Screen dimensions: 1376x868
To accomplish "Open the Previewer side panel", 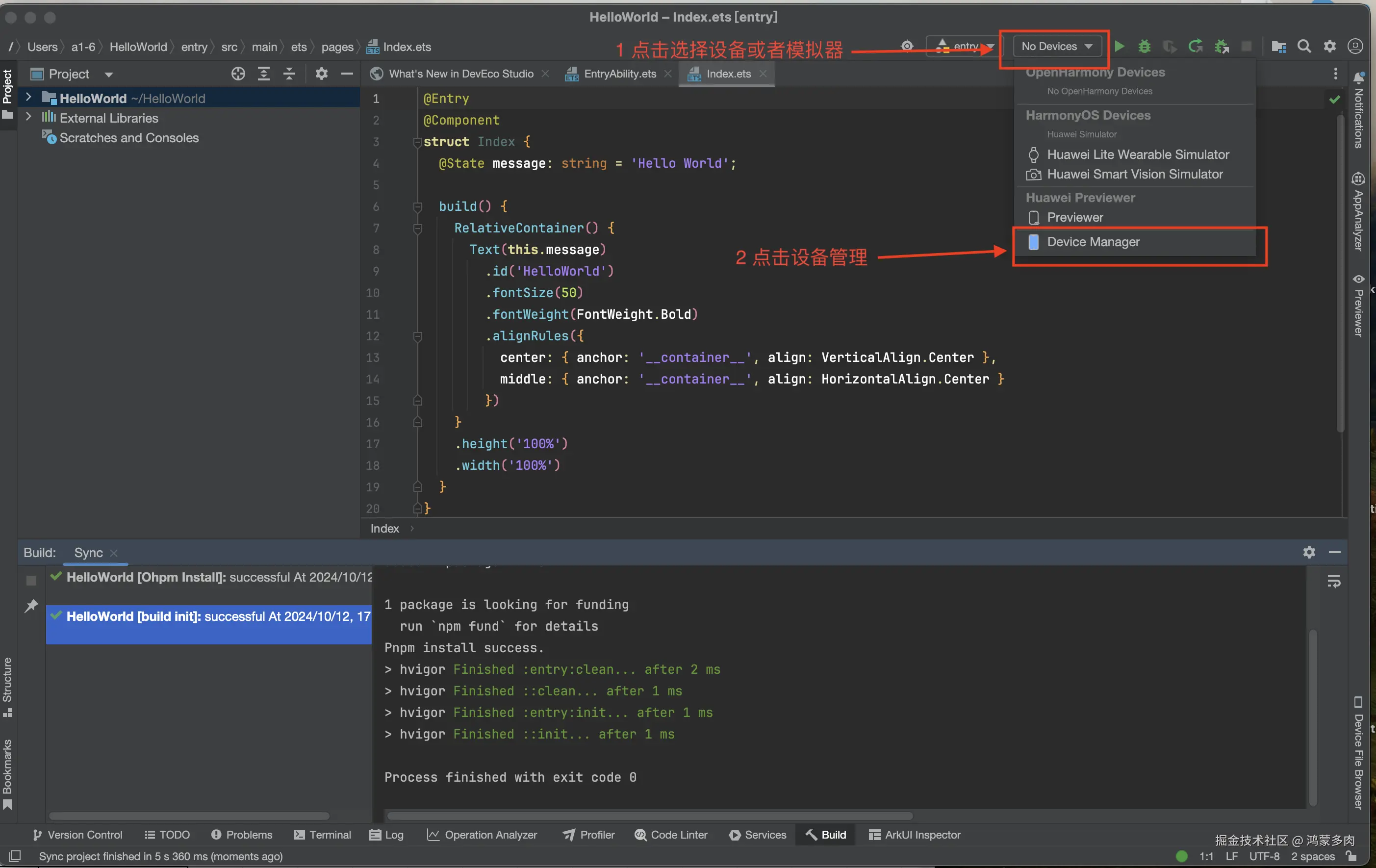I will pos(1359,306).
